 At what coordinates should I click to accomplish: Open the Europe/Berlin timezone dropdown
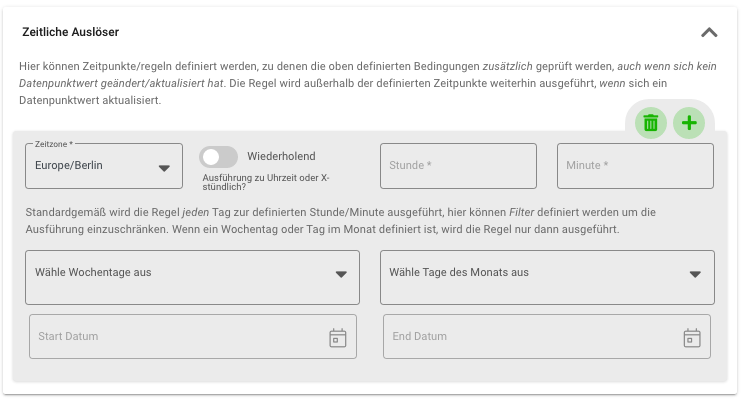pos(104,166)
